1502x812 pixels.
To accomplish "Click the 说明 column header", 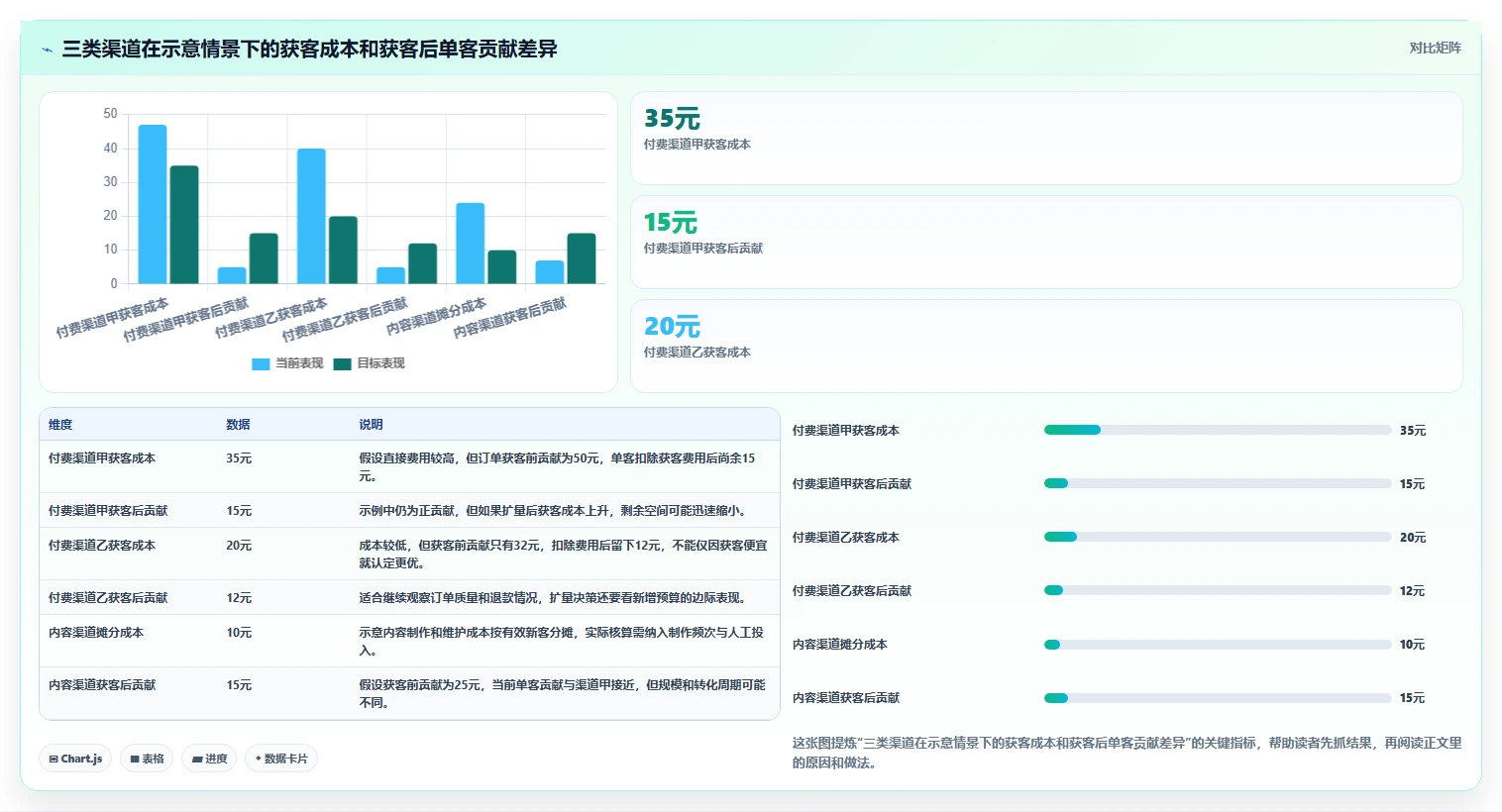I will click(x=371, y=424).
